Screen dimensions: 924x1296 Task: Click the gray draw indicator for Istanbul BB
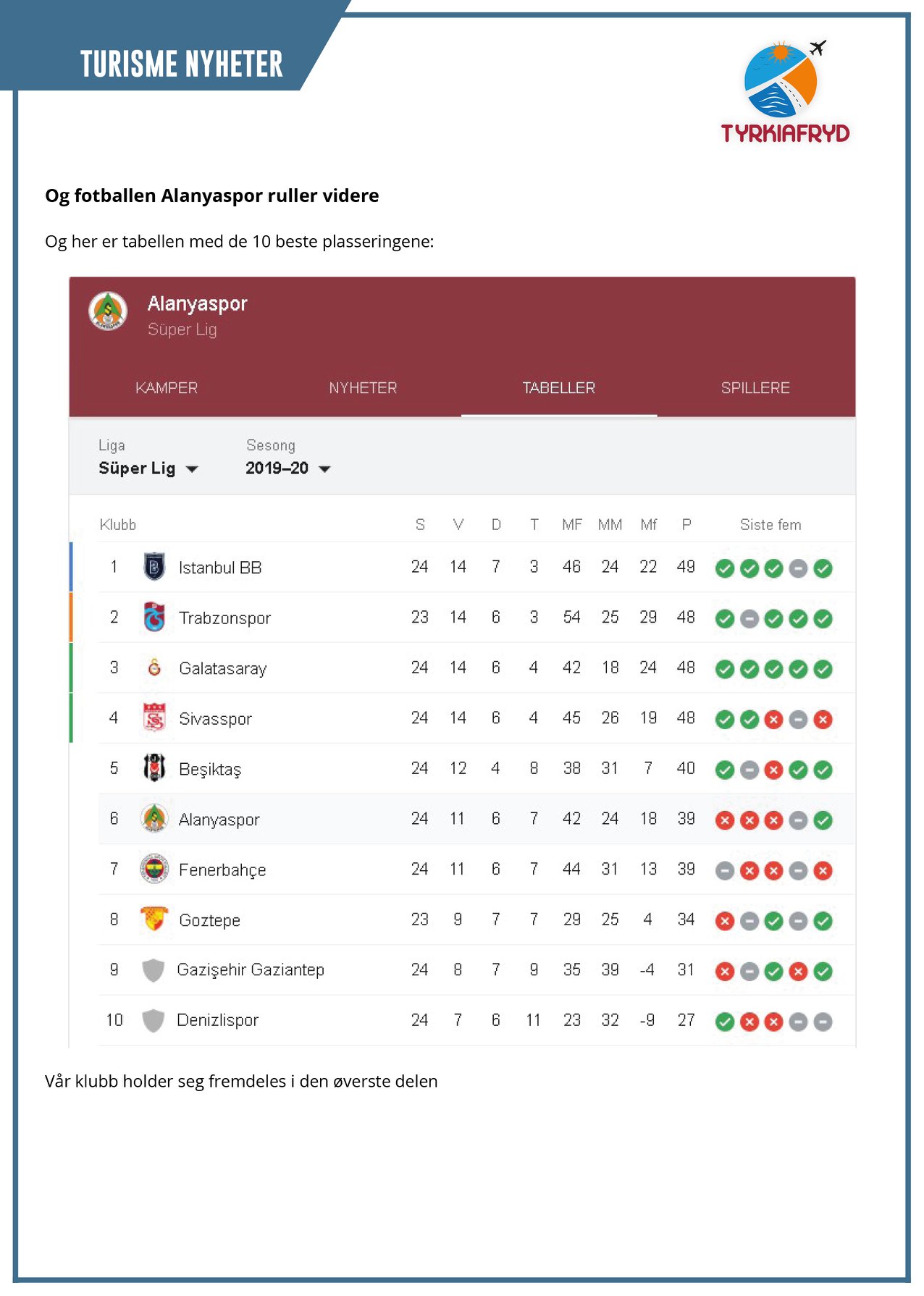(x=798, y=568)
